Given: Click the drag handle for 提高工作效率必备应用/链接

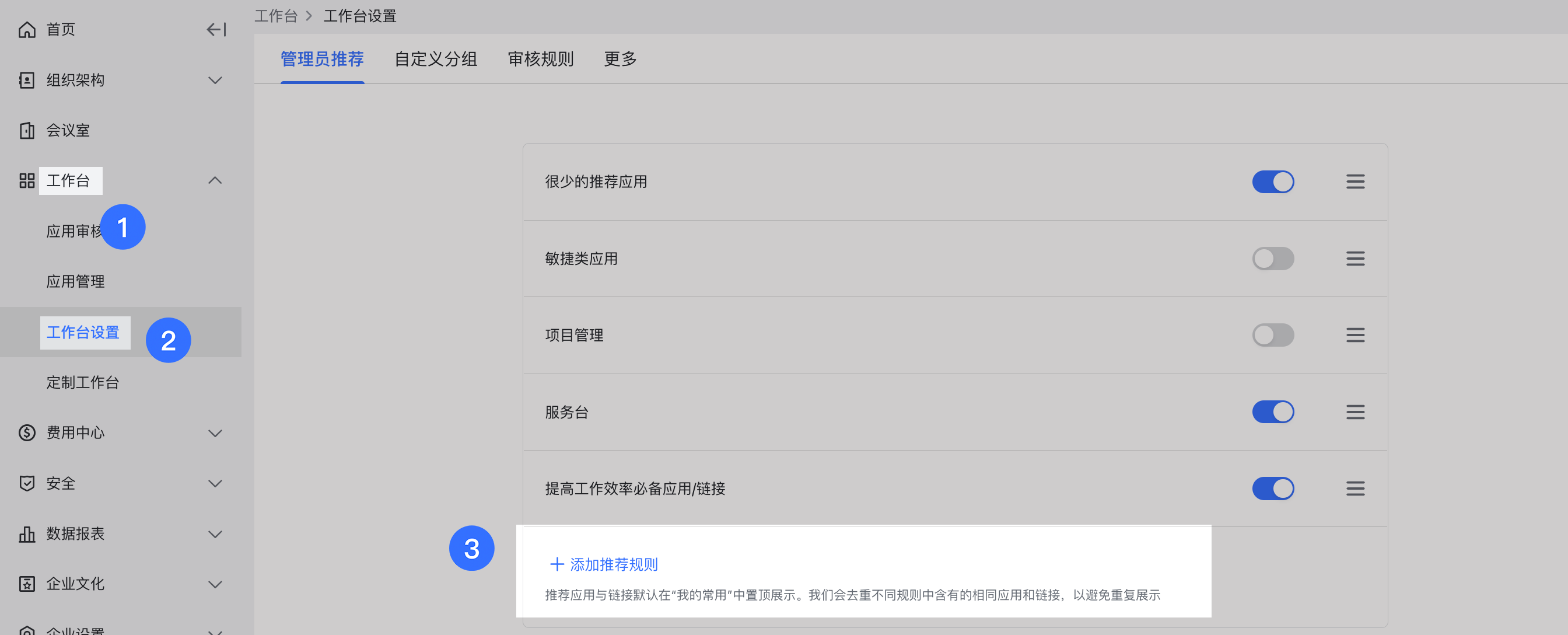Looking at the screenshot, I should tap(1355, 489).
